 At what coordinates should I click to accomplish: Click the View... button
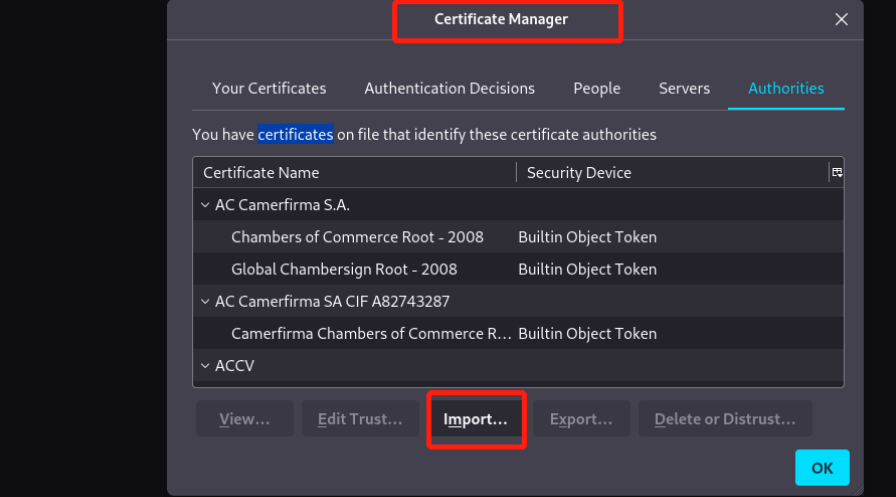(245, 419)
